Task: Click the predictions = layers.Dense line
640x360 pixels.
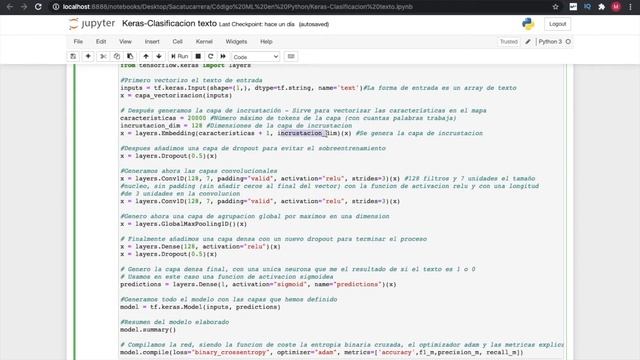Action: (x=258, y=284)
